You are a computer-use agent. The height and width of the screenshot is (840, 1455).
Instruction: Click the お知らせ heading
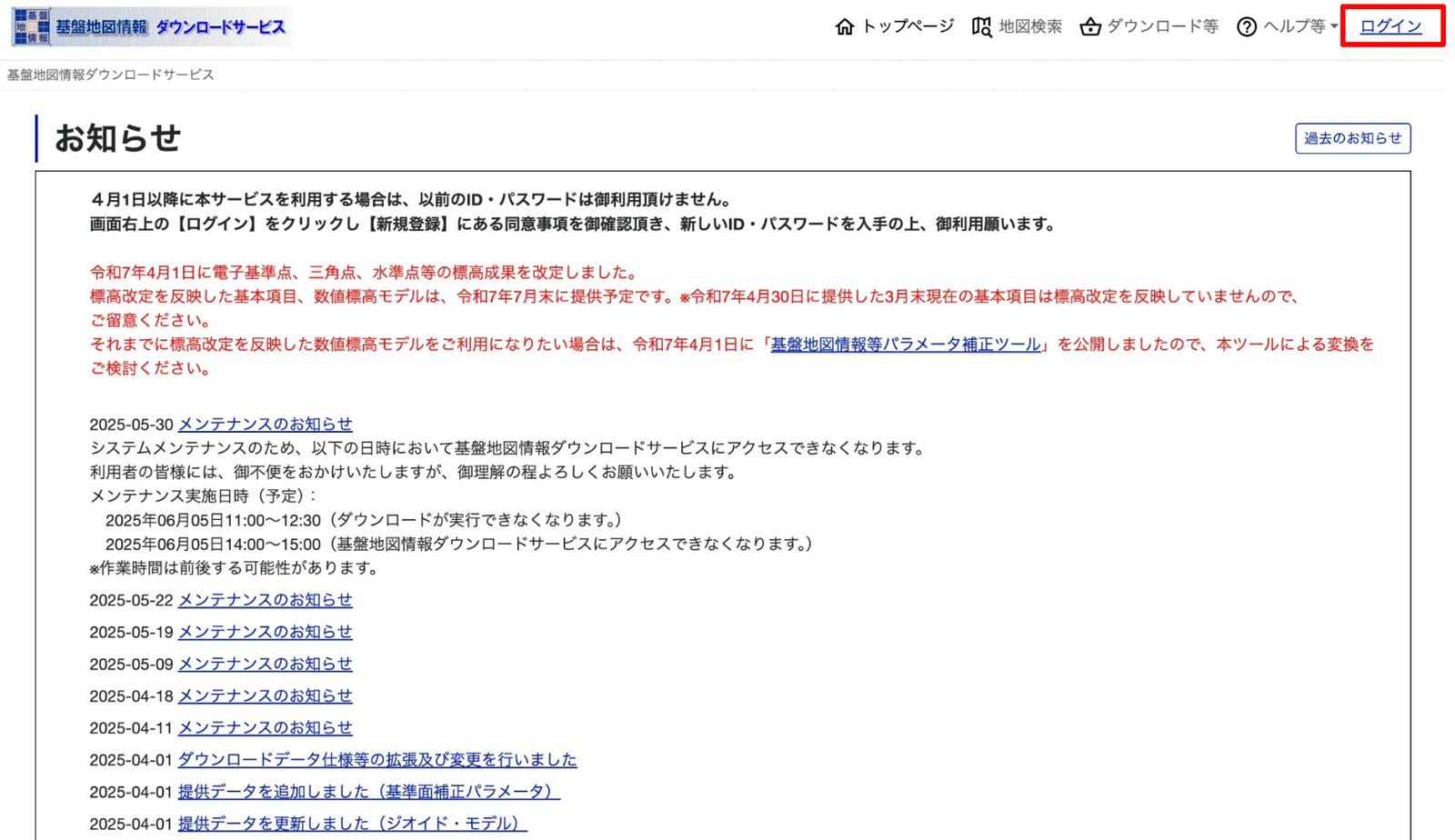tap(117, 138)
